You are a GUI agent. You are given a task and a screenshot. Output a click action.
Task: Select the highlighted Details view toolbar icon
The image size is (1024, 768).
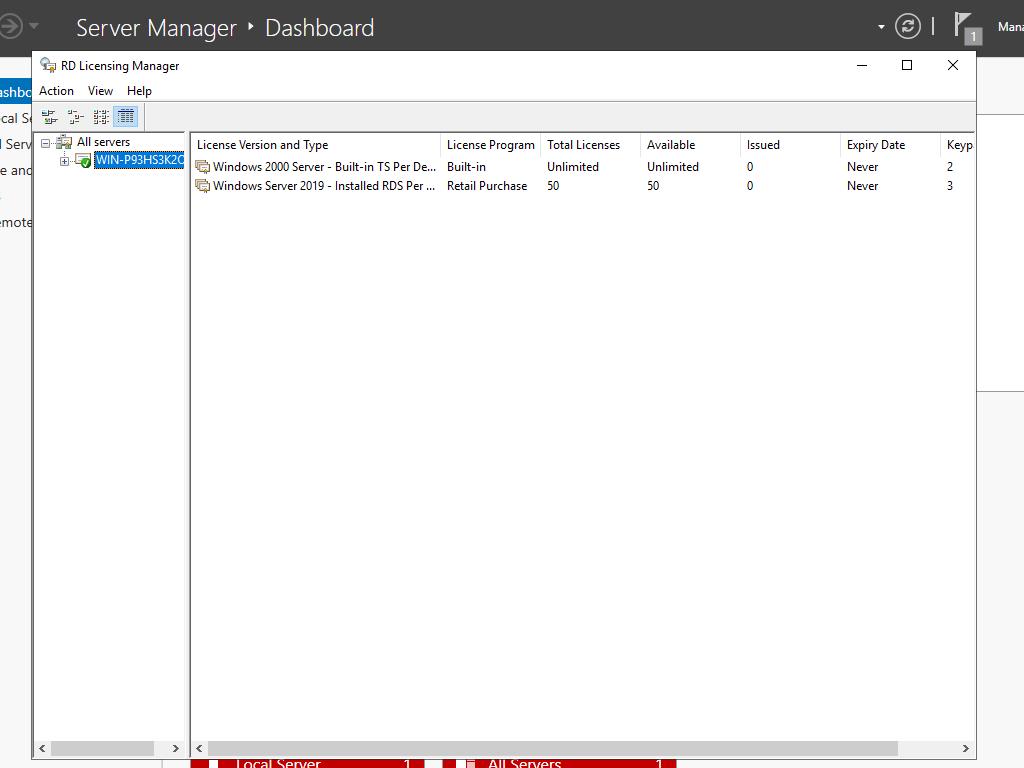point(126,117)
